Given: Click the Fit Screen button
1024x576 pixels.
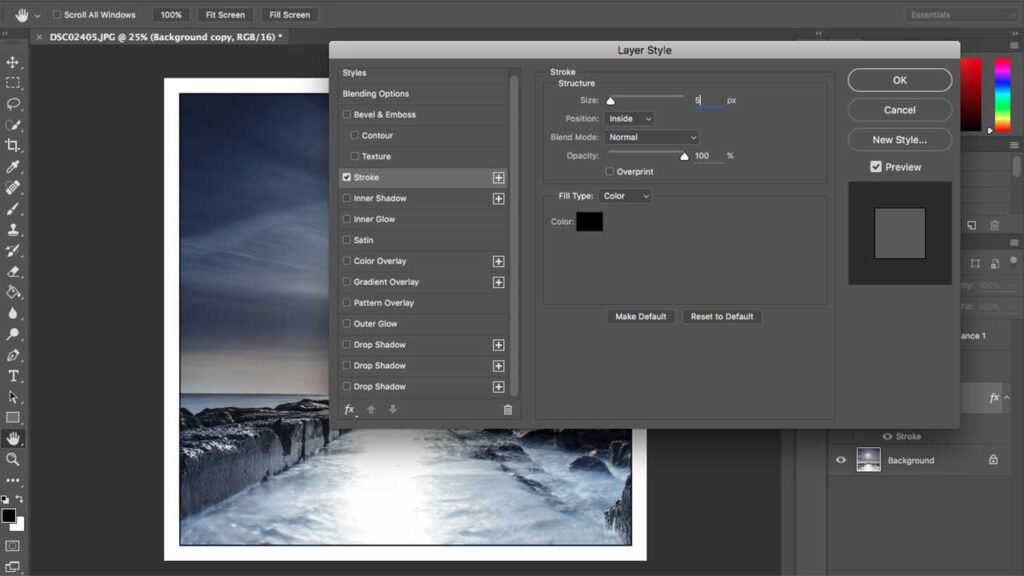Looking at the screenshot, I should 225,14.
